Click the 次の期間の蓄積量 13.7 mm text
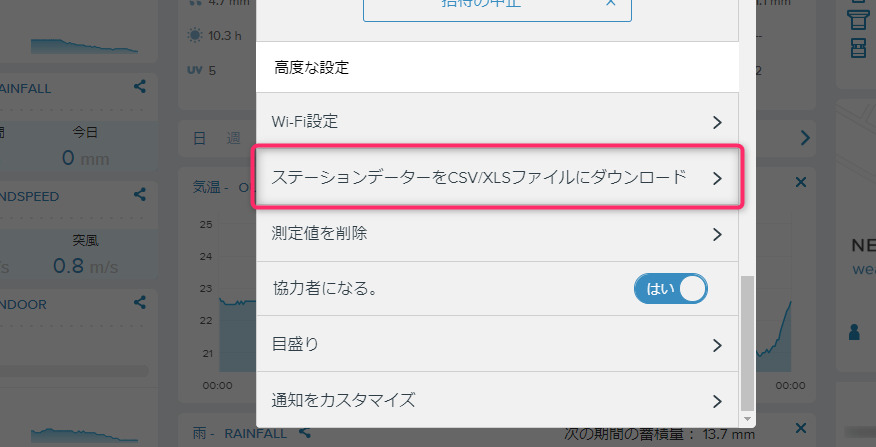 click(x=660, y=434)
